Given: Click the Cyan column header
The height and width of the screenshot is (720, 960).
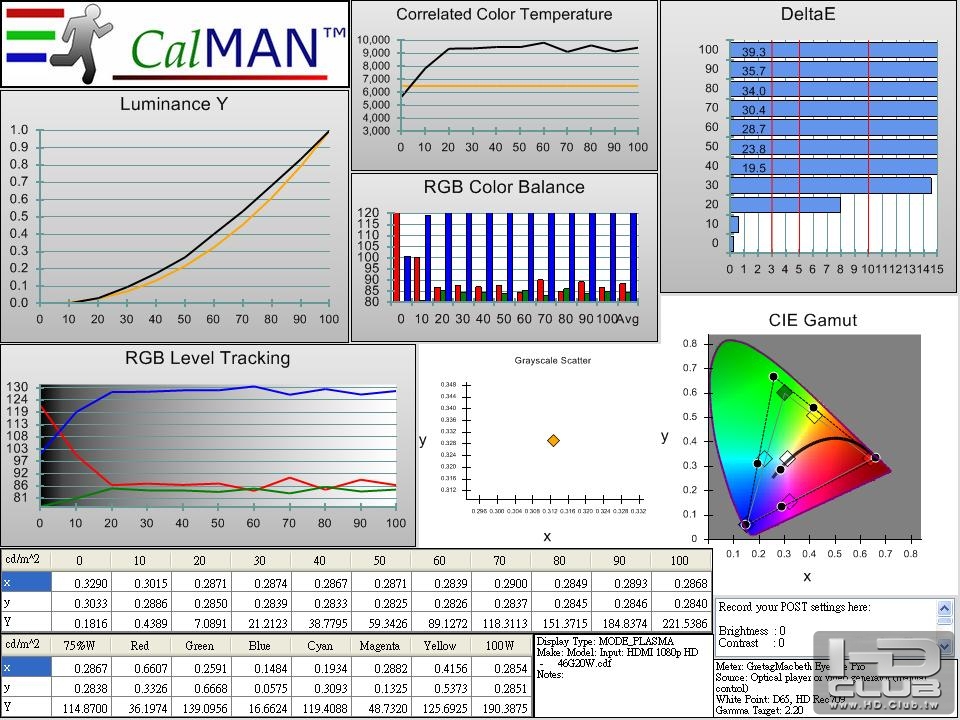Looking at the screenshot, I should click(321, 645).
